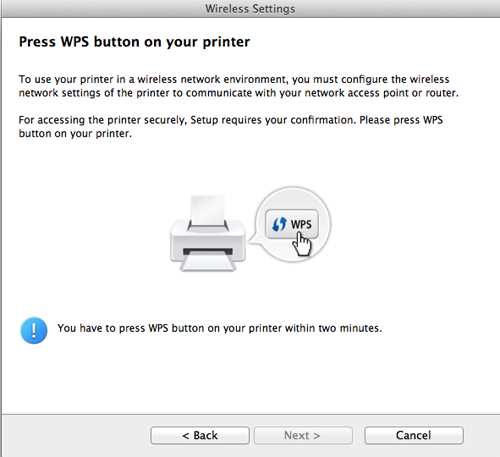Click the 'For accessing the printer securely' paragraph

click(x=231, y=127)
